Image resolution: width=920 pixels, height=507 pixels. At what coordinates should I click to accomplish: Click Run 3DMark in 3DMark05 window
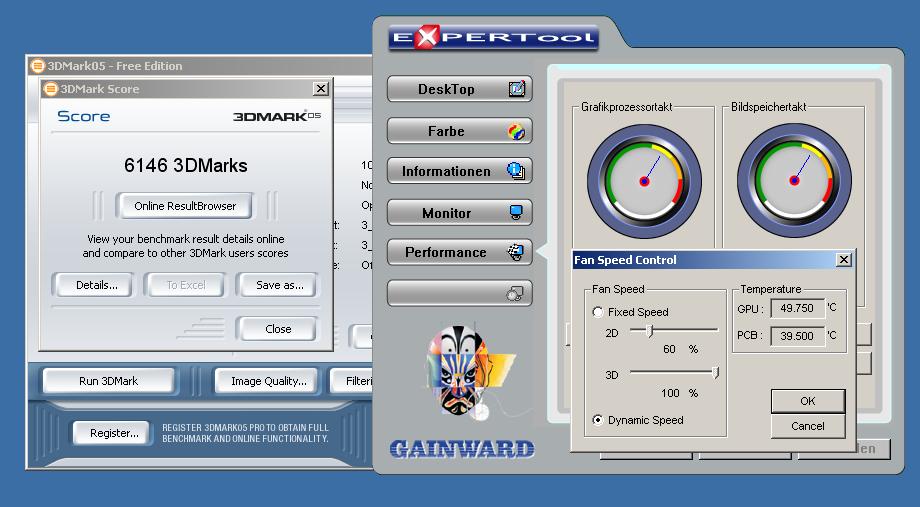click(109, 381)
